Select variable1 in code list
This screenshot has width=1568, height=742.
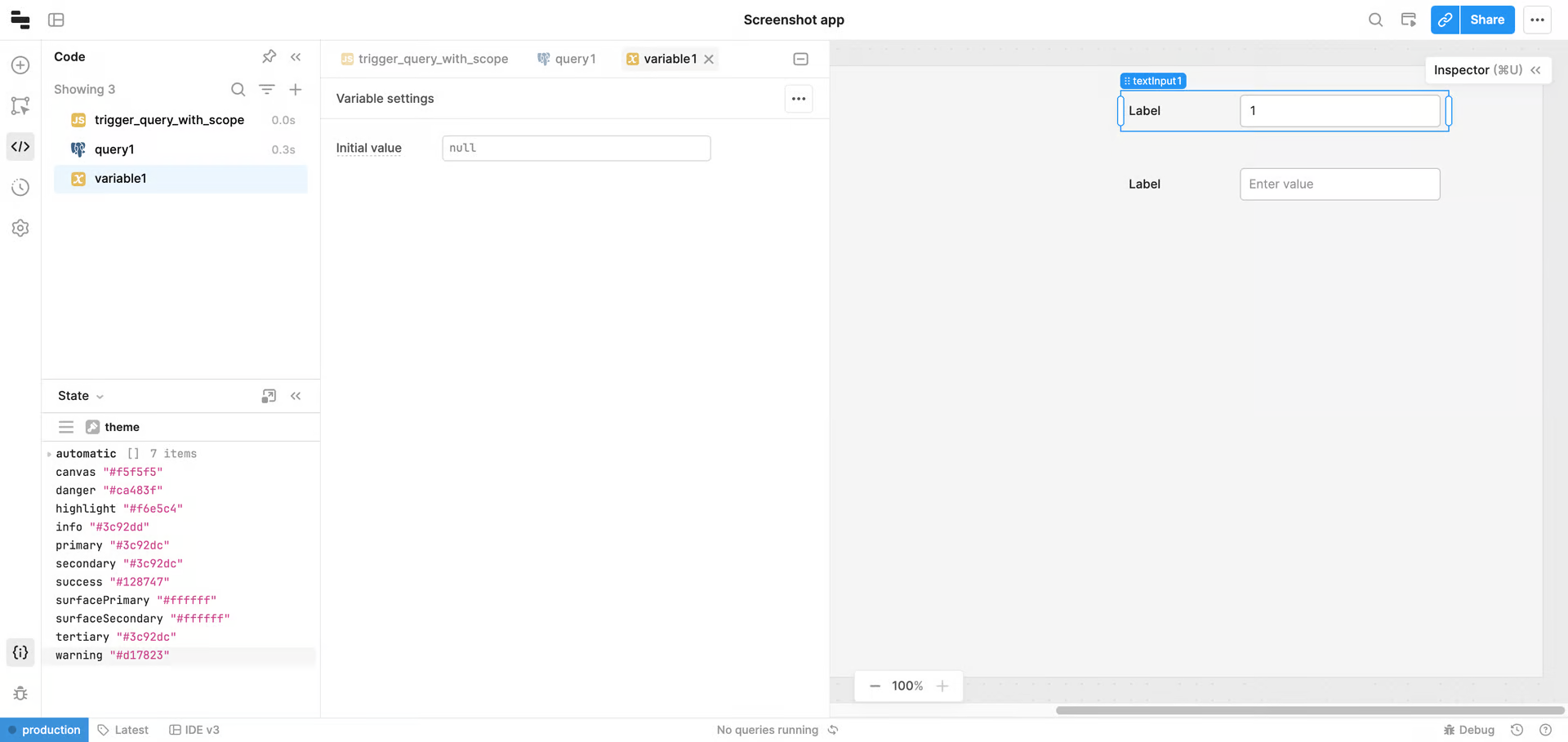click(x=180, y=179)
